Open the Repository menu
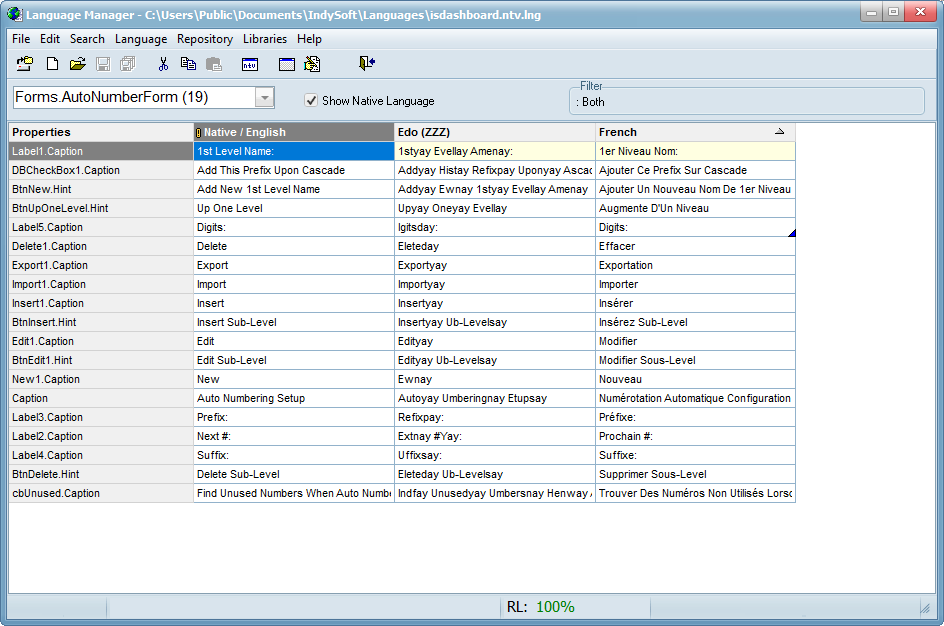This screenshot has width=944, height=626. (204, 39)
